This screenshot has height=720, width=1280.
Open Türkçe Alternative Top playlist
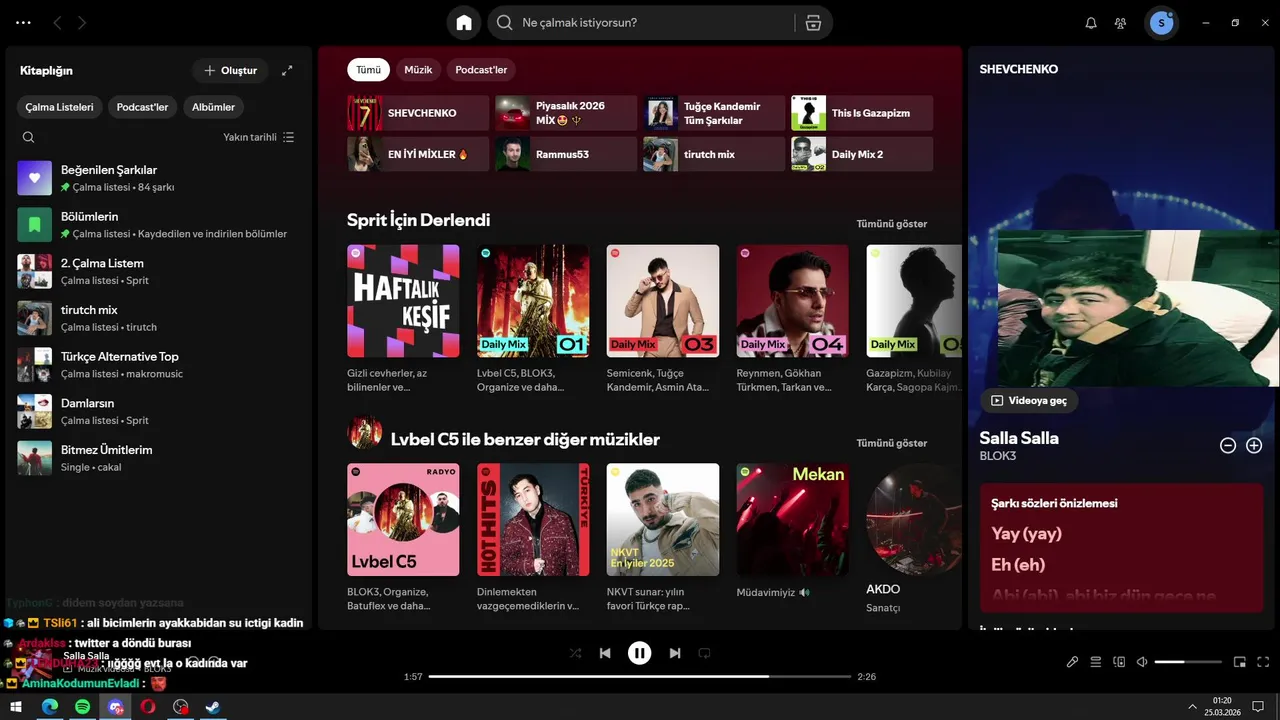(x=160, y=365)
